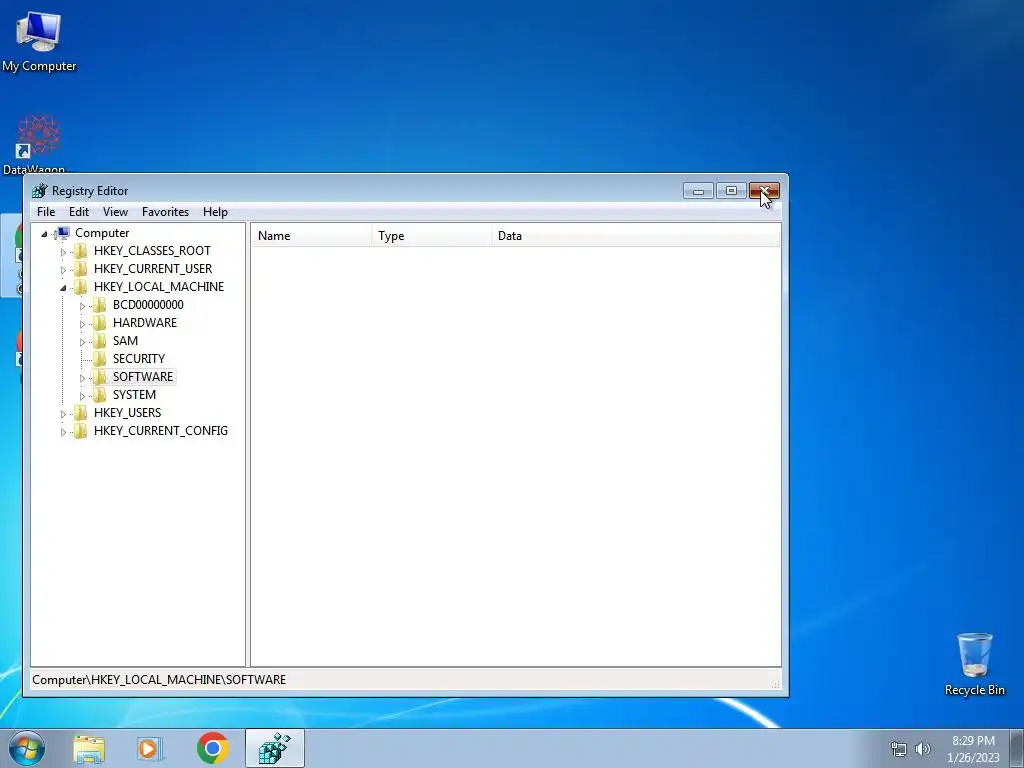This screenshot has width=1024, height=768.
Task: Click the Registry Editor title bar icon
Action: coord(40,191)
